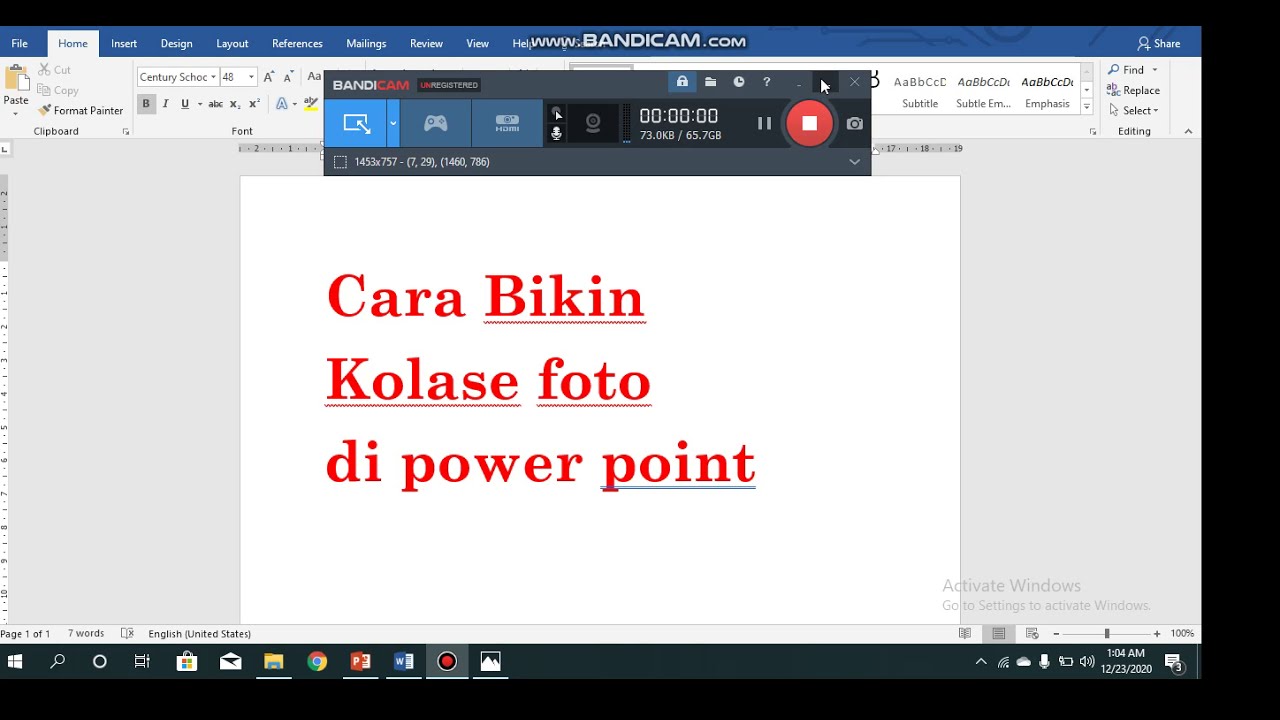
Task: Switch to the References tab
Action: click(x=297, y=44)
